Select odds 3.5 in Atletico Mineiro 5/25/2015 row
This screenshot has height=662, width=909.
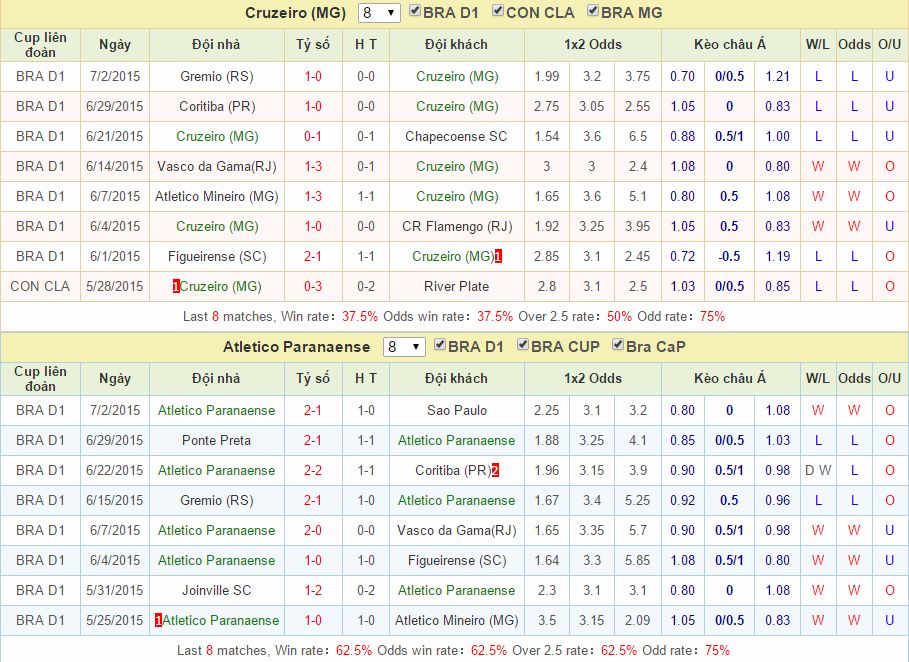tap(547, 620)
